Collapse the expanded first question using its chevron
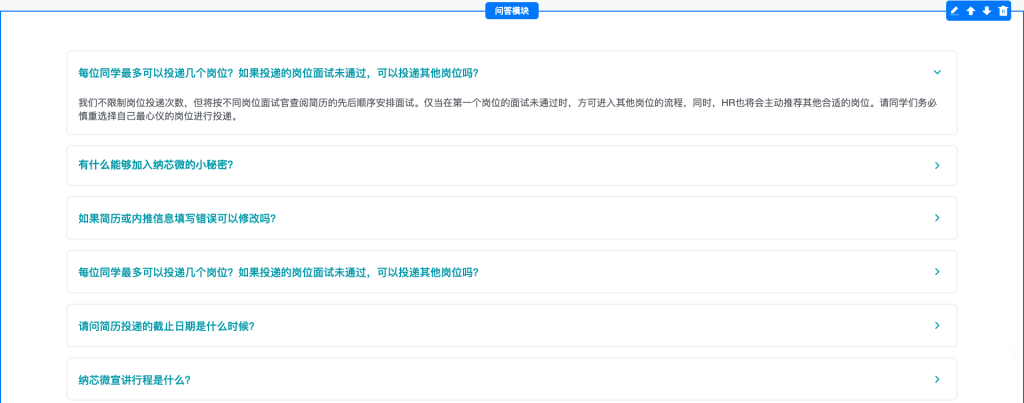The image size is (1024, 403). (937, 72)
